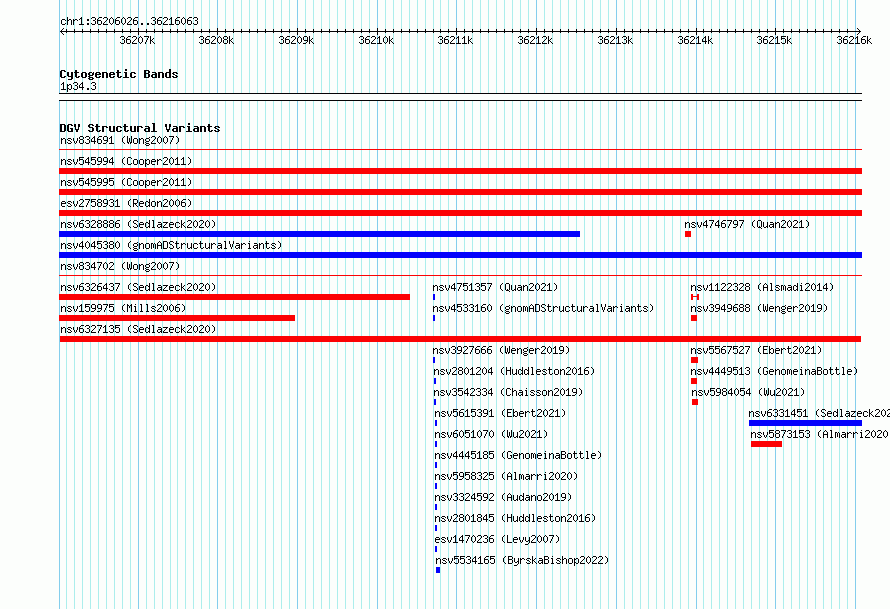Viewport: 890px width, 609px height.
Task: Select the 1p34.3 band label
Action: pos(78,86)
